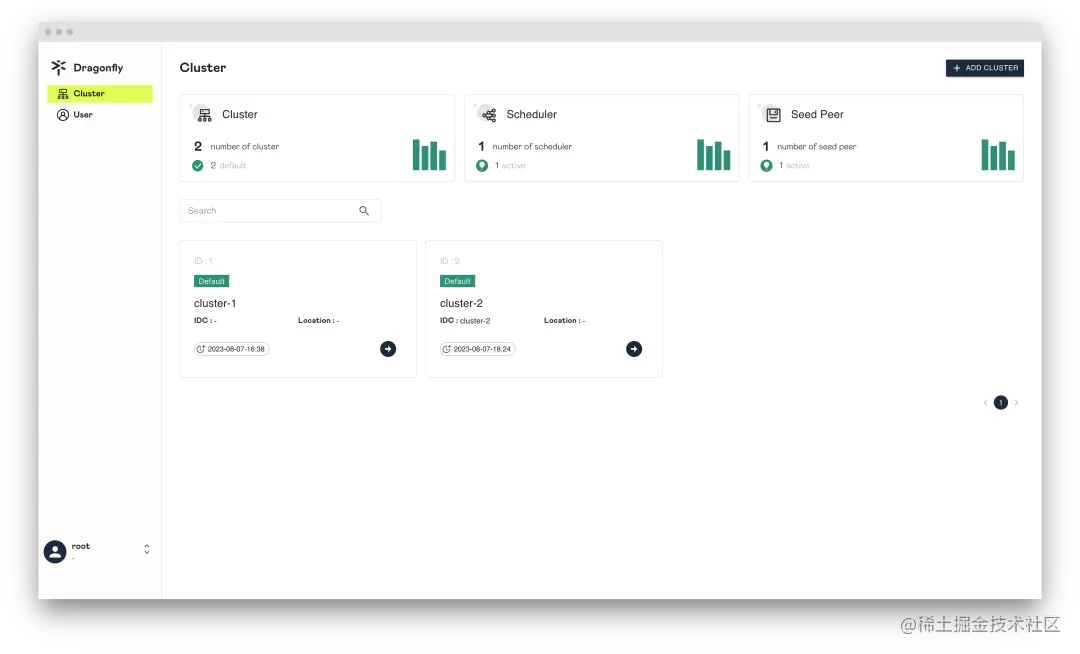The height and width of the screenshot is (654, 1080).
Task: Click the date chip 2023-08-07-18:24
Action: [477, 349]
